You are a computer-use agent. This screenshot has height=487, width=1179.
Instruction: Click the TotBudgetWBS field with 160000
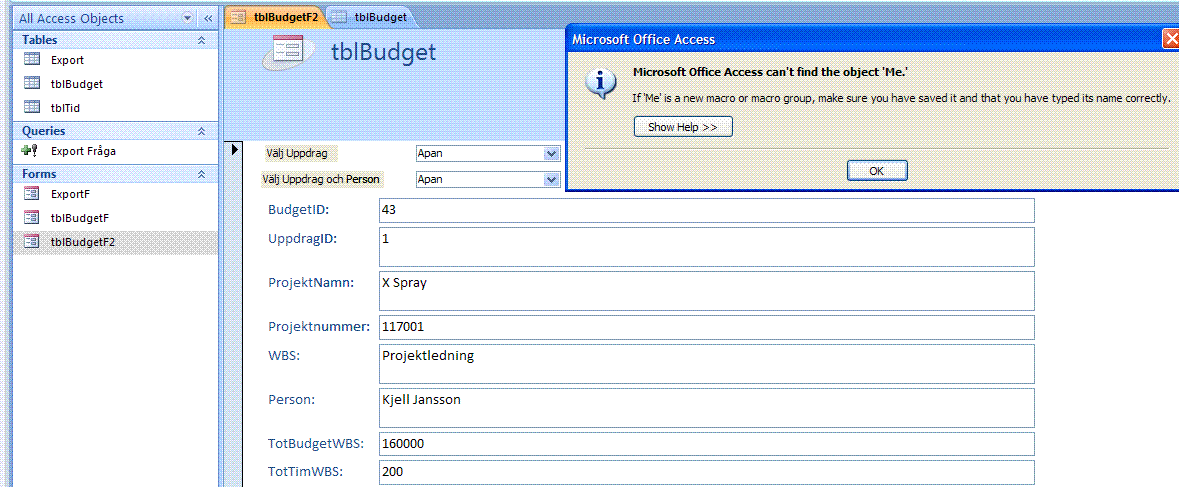pyautogui.click(x=707, y=443)
